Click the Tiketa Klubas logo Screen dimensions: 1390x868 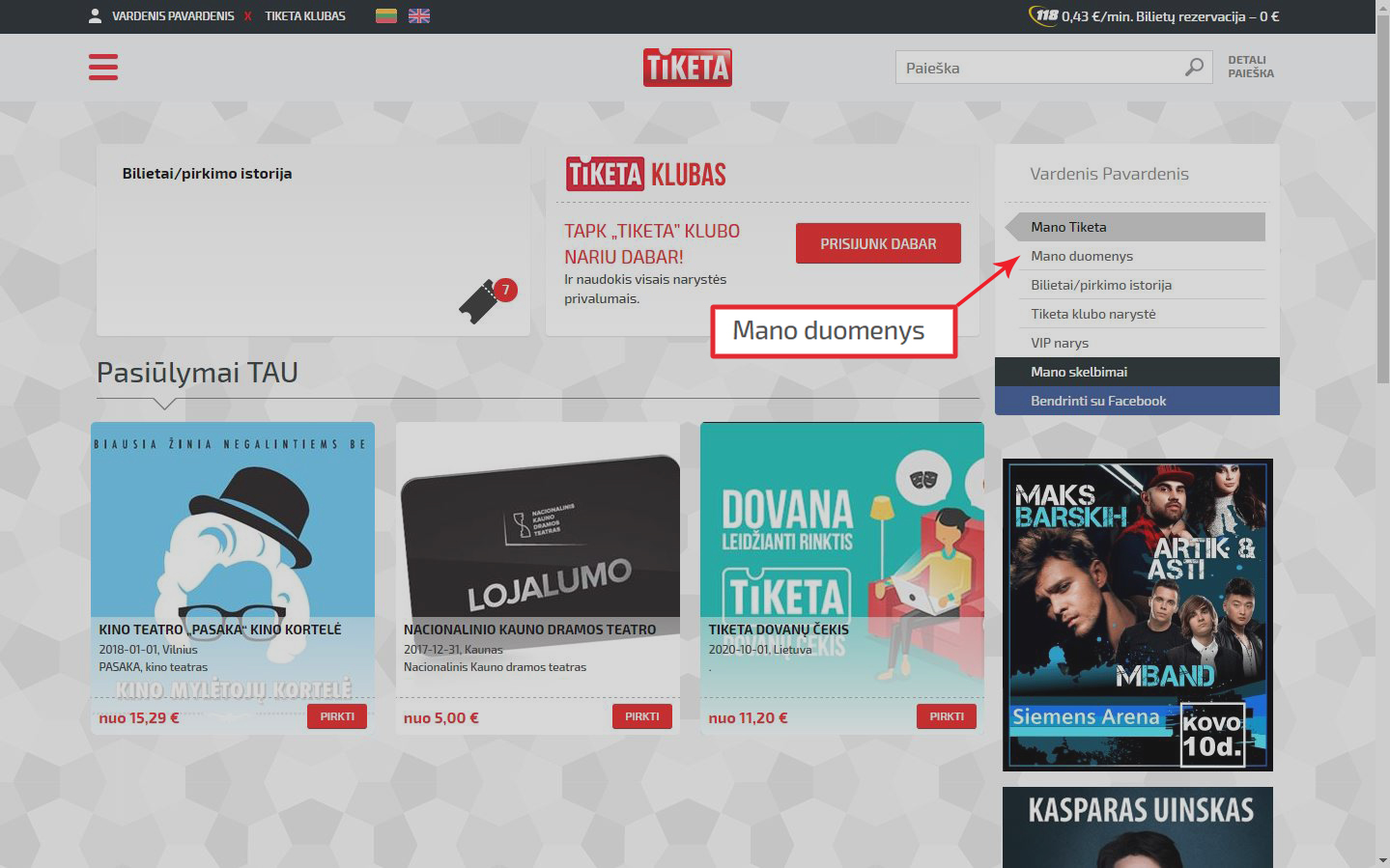click(x=645, y=174)
